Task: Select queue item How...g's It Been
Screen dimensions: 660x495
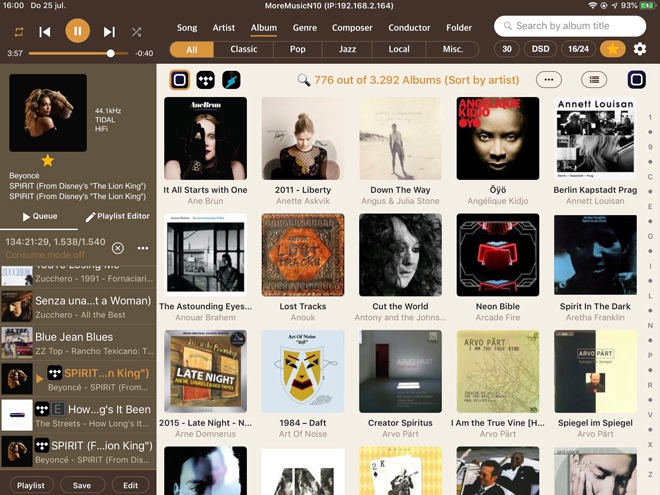Action: [x=78, y=415]
